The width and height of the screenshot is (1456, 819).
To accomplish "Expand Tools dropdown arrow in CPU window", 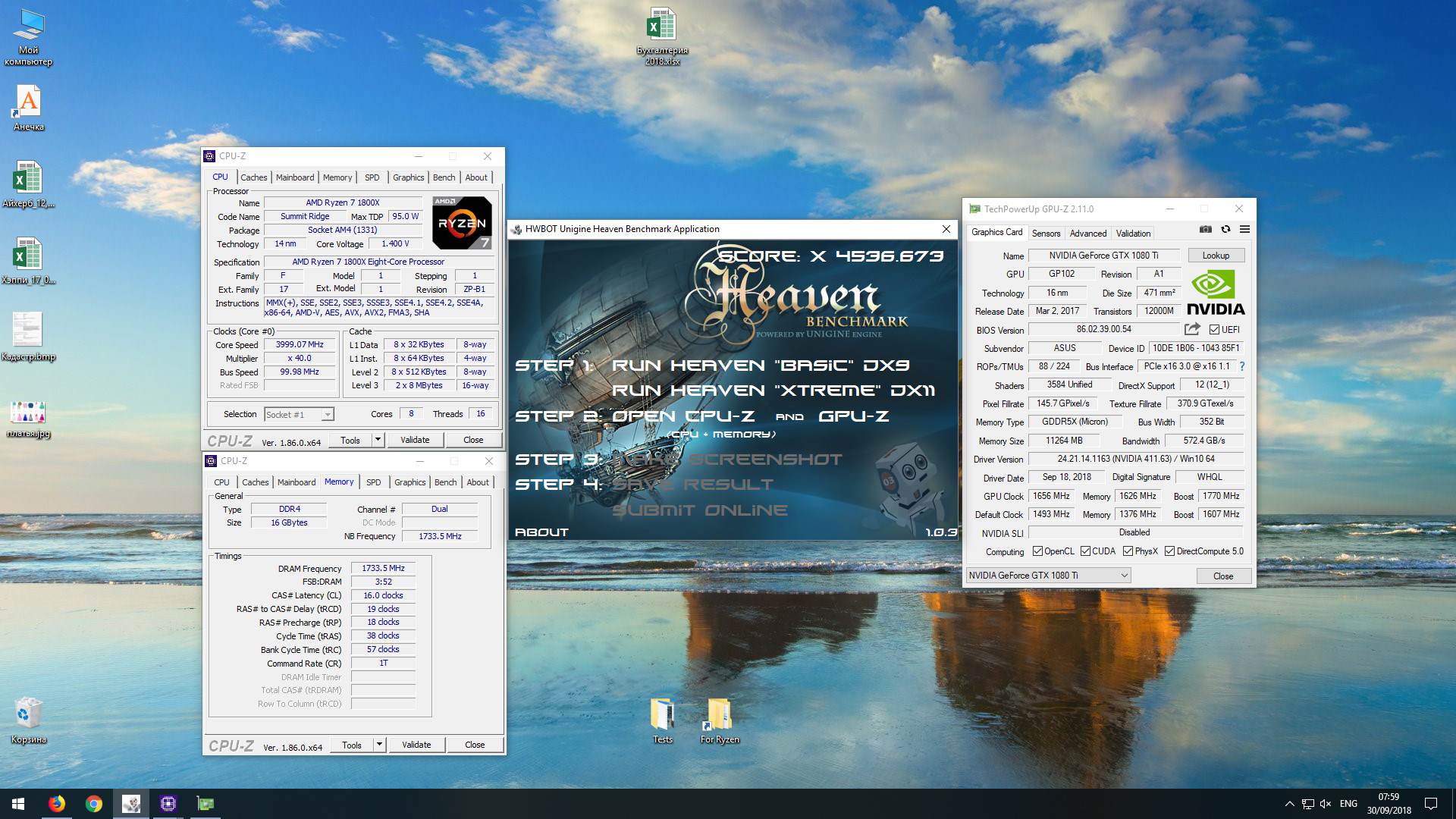I will (x=378, y=440).
